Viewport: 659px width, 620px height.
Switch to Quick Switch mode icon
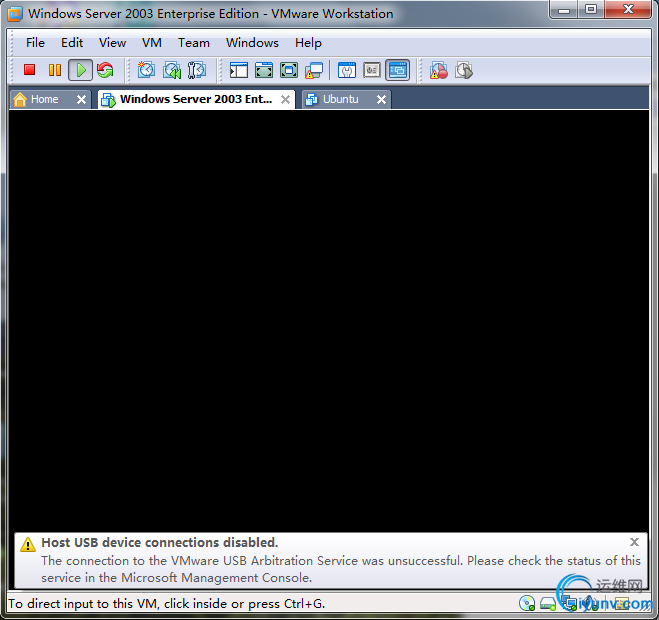264,70
